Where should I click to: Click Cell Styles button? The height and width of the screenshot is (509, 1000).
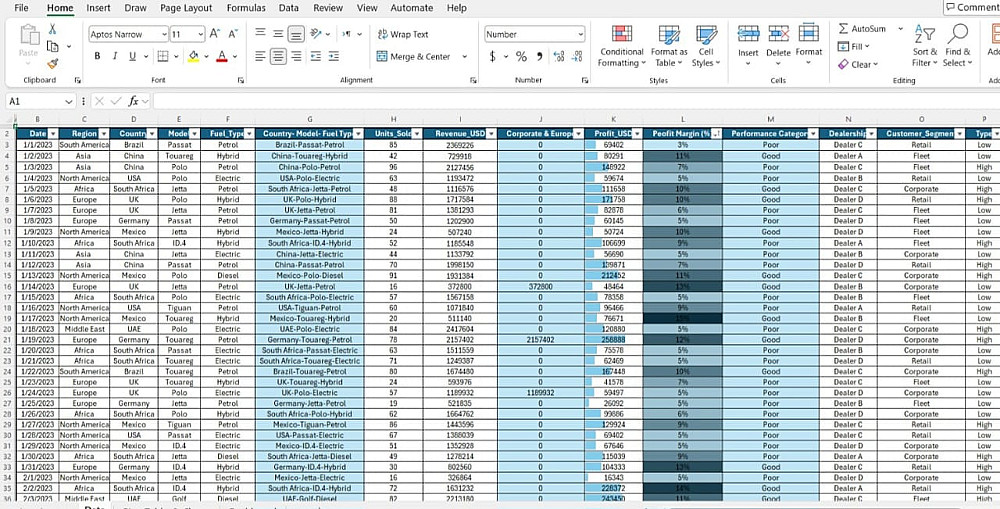(706, 46)
